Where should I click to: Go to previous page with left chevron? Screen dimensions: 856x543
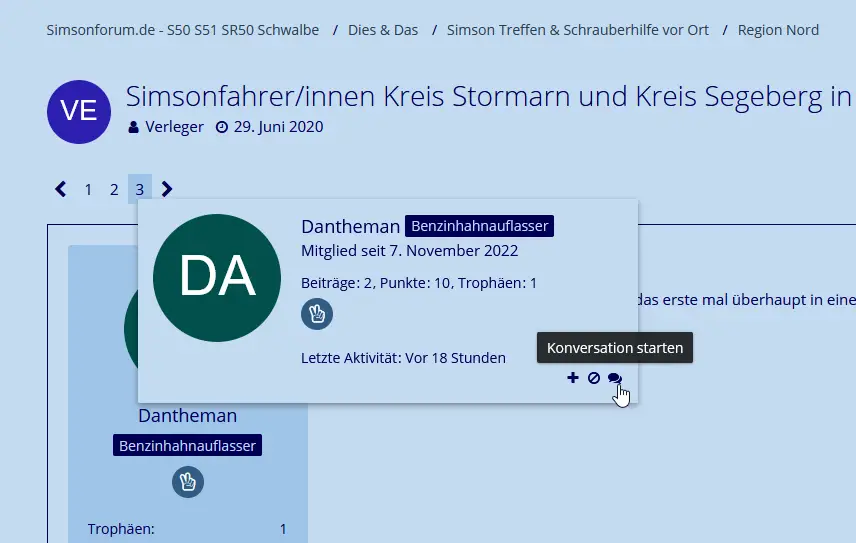(61, 189)
